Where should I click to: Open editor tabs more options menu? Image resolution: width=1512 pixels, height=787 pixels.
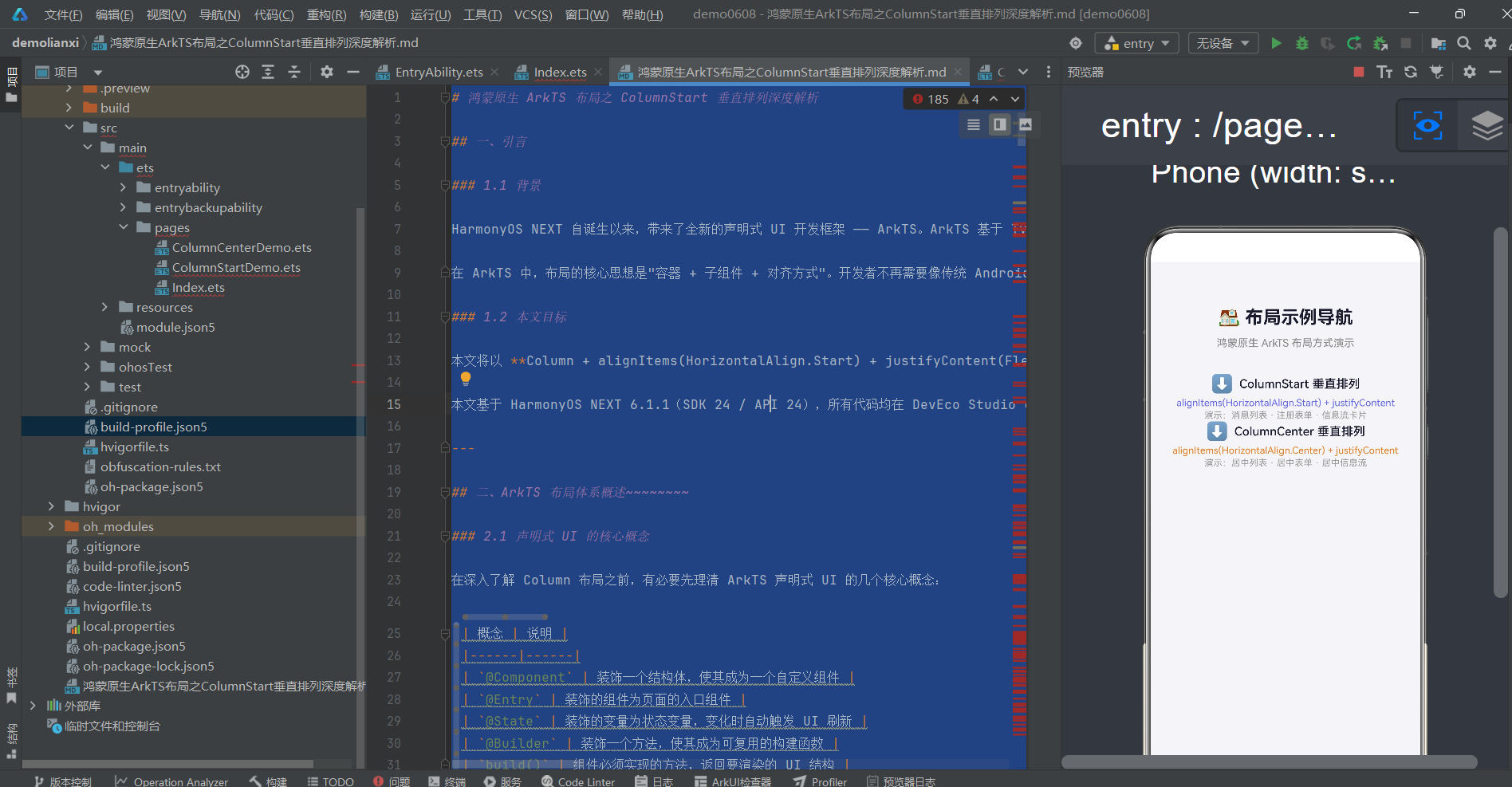click(x=1049, y=72)
